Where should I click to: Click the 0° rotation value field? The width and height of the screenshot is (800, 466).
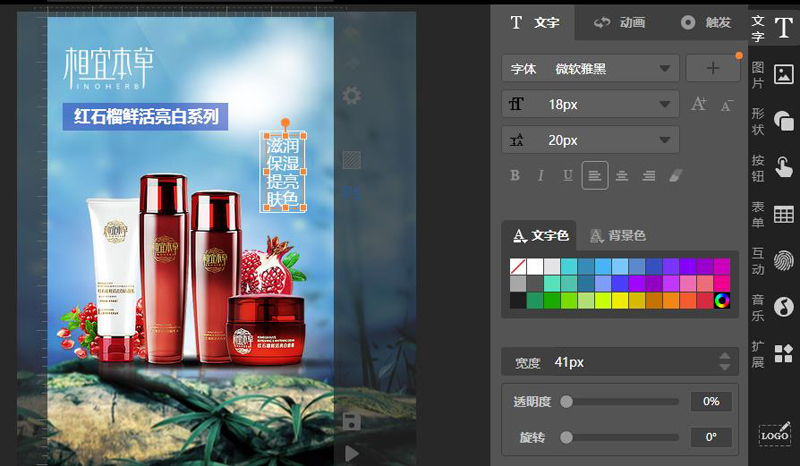pos(711,437)
